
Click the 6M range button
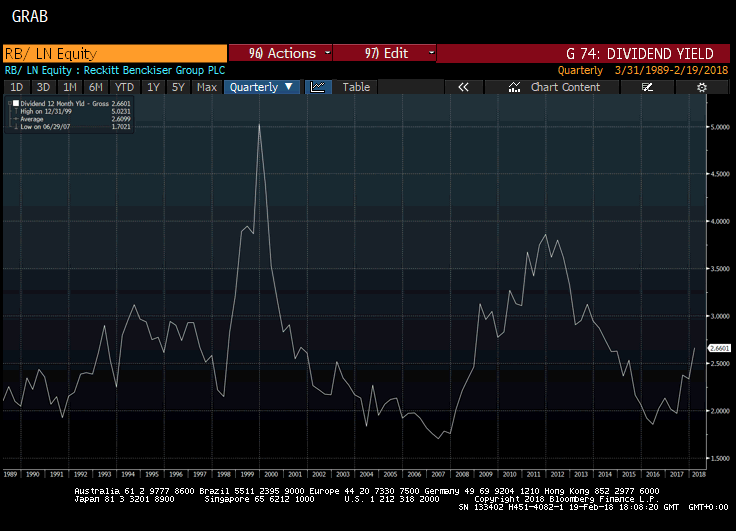[x=95, y=87]
